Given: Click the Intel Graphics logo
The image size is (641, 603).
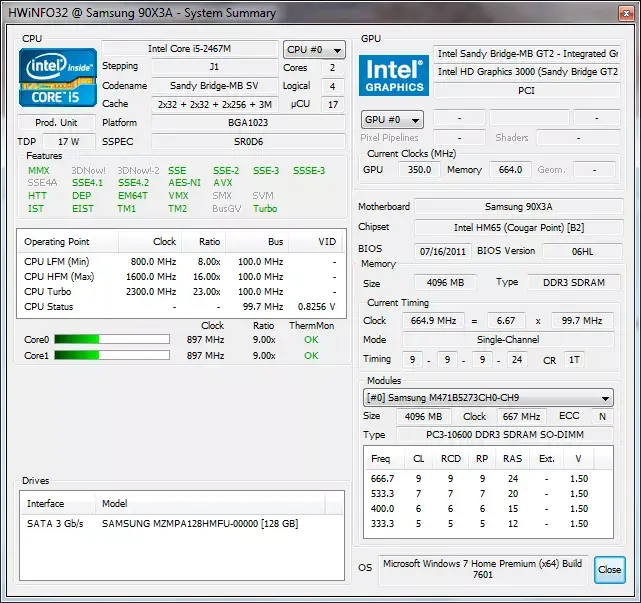Looking at the screenshot, I should click(394, 76).
